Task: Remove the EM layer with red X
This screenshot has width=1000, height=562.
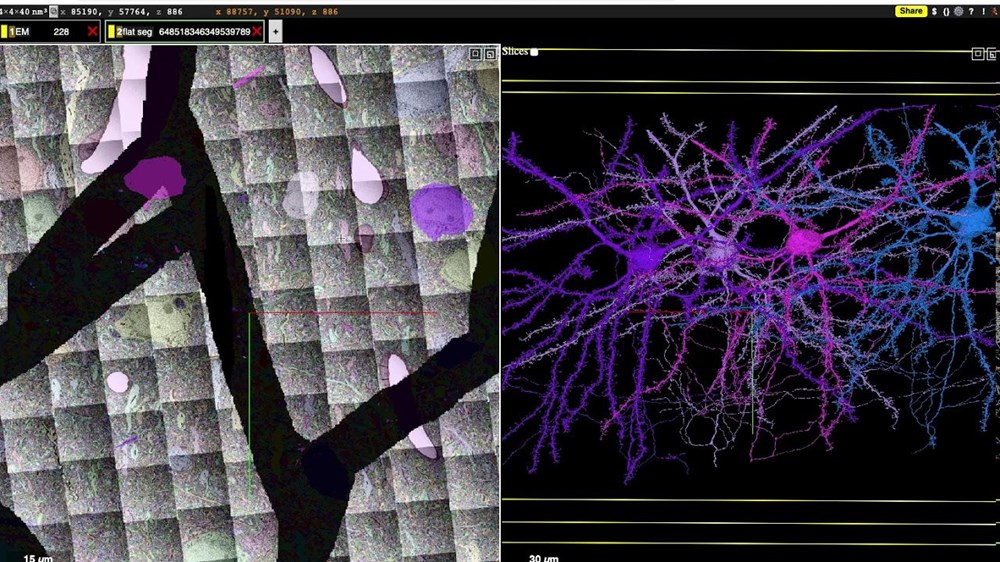Action: 92,32
